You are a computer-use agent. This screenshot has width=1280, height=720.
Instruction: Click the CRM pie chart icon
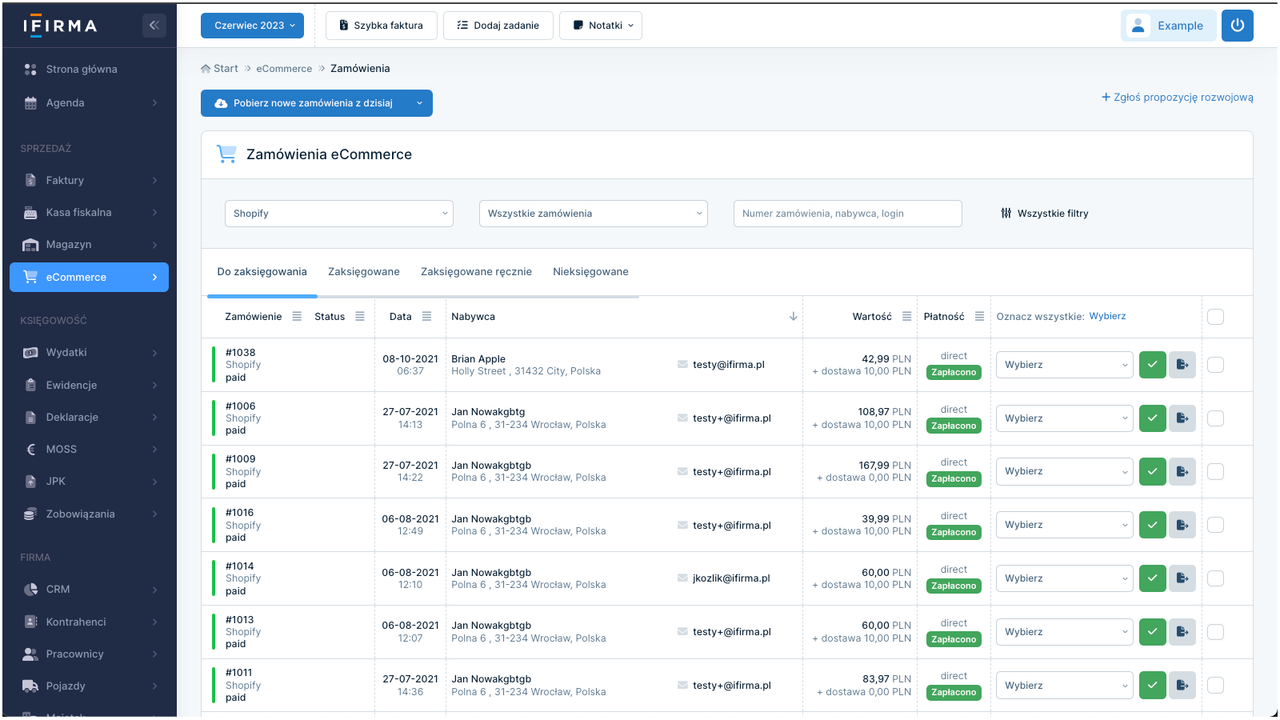30,590
